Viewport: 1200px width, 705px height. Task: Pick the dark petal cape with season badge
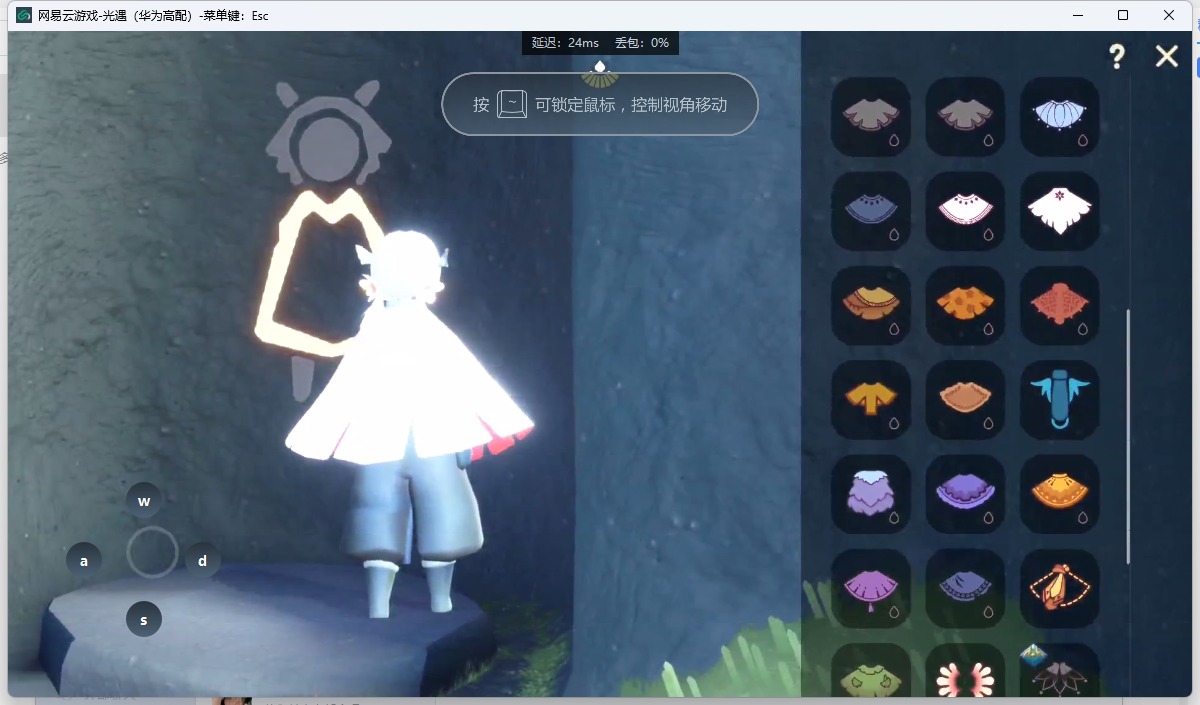tap(1059, 670)
